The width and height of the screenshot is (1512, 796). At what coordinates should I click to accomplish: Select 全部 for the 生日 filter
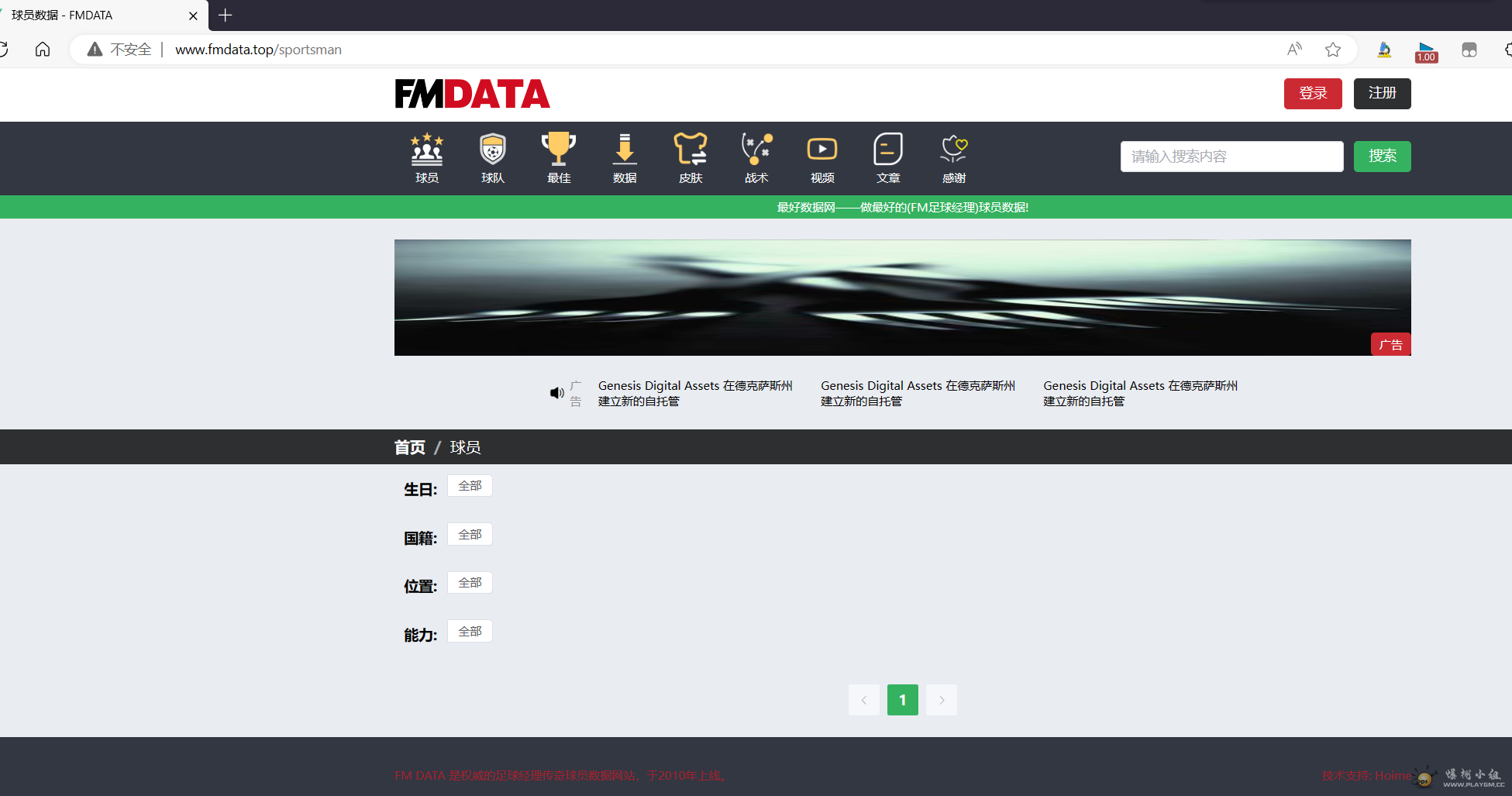(470, 486)
